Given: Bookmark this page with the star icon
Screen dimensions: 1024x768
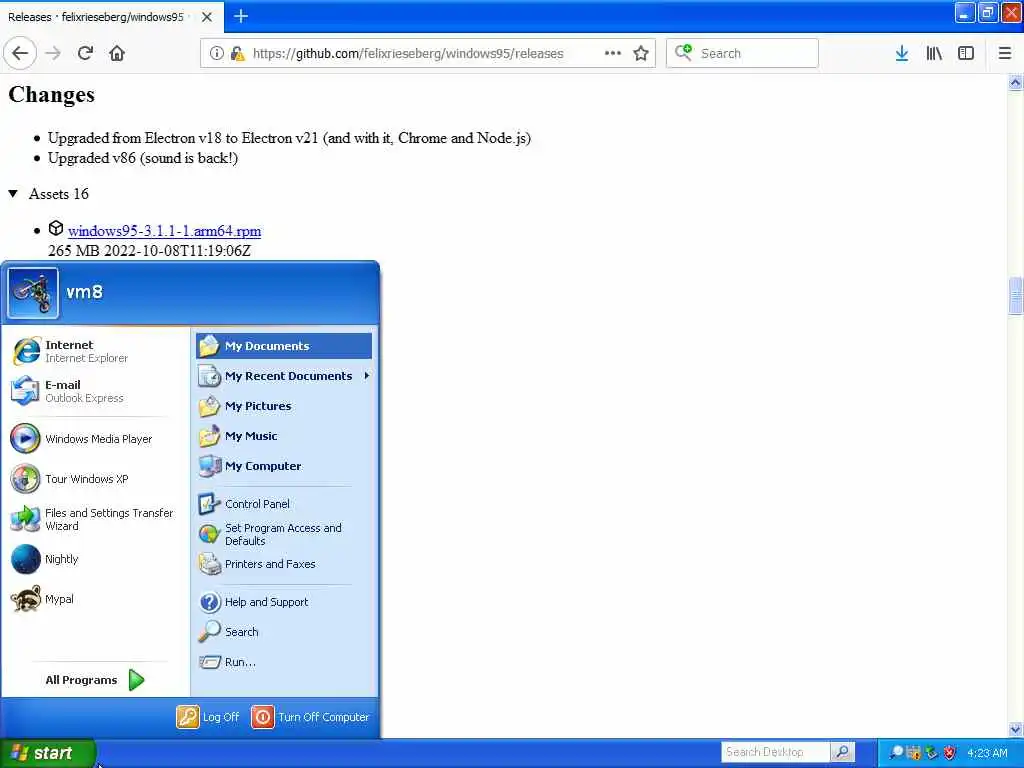Looking at the screenshot, I should (641, 54).
